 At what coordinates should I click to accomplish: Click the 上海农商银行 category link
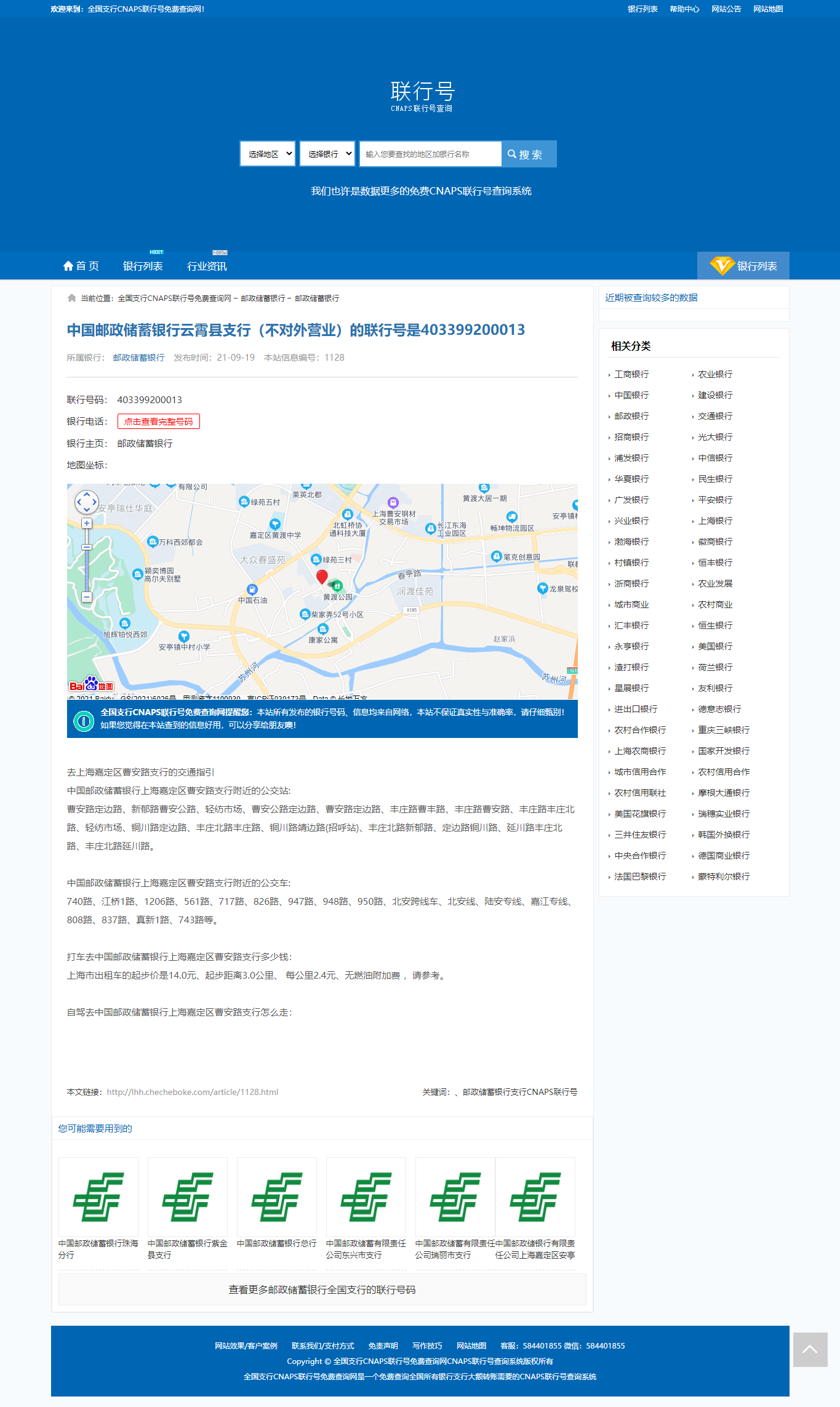tap(640, 751)
